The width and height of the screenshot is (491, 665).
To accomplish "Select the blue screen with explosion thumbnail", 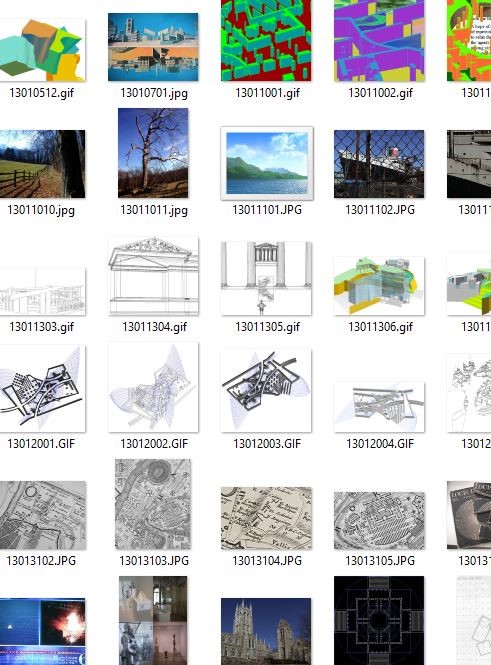I will (x=42, y=631).
